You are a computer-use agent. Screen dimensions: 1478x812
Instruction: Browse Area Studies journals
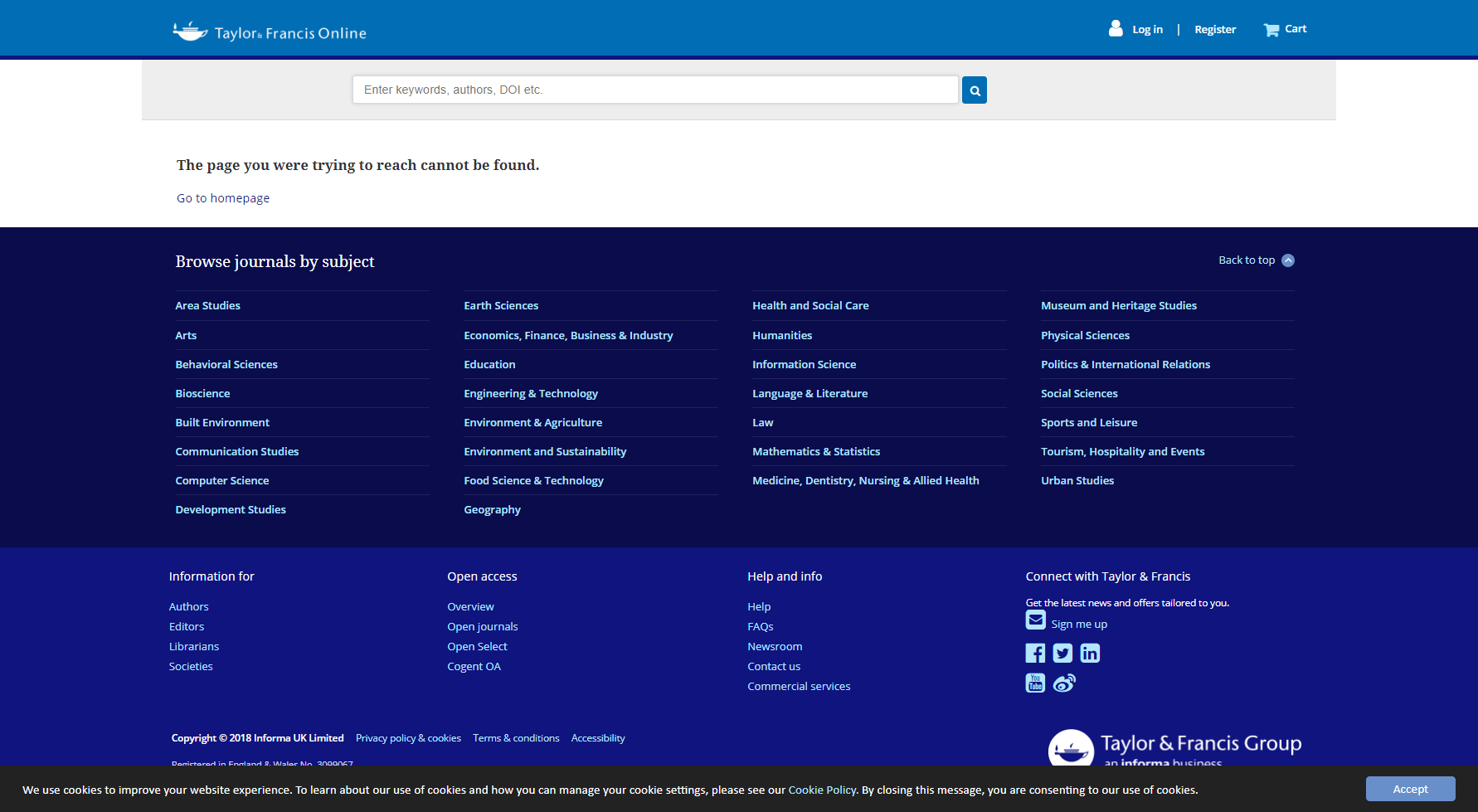[208, 306]
